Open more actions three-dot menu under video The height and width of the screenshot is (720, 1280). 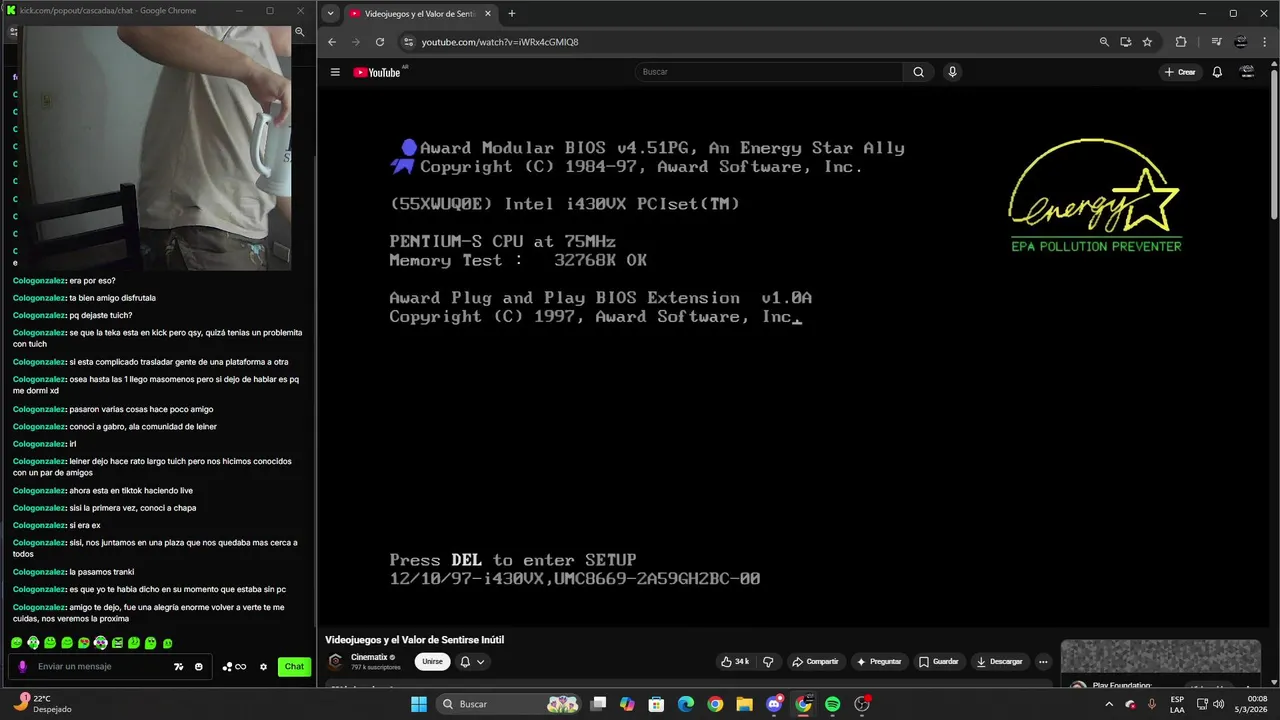coord(1043,662)
